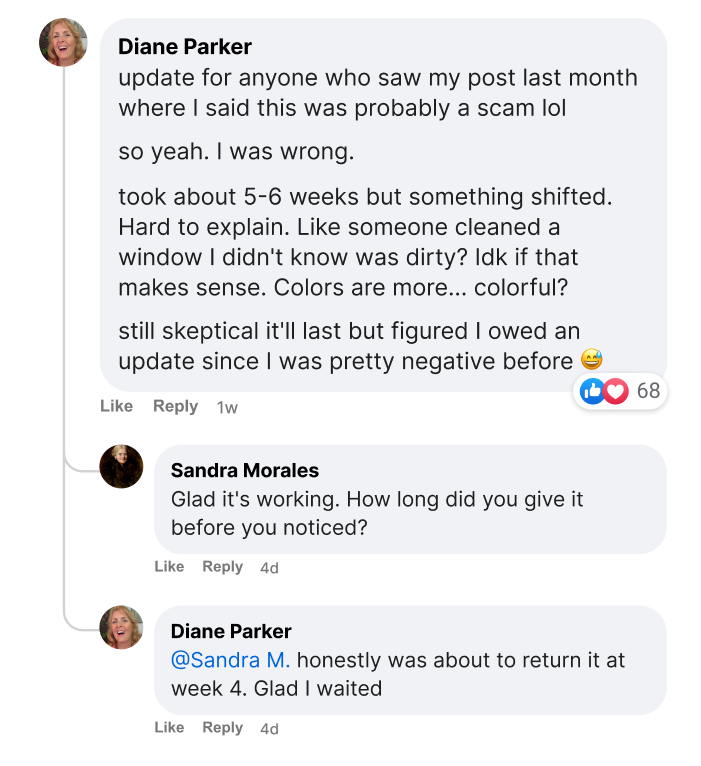Click the sweat-smile emoji in Diane's comment
Screen dimensions: 701x766
coord(592,361)
